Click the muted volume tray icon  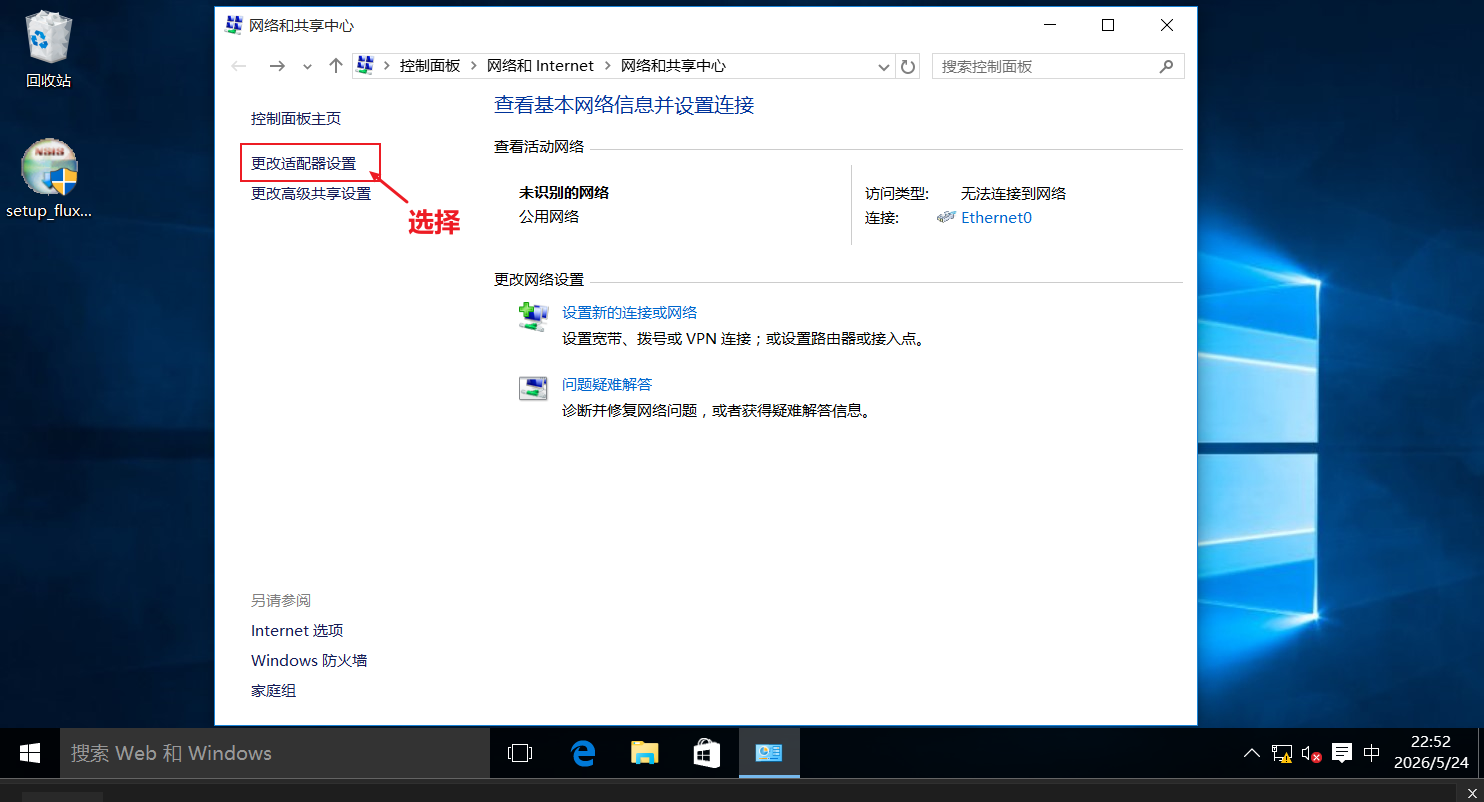click(x=1311, y=754)
